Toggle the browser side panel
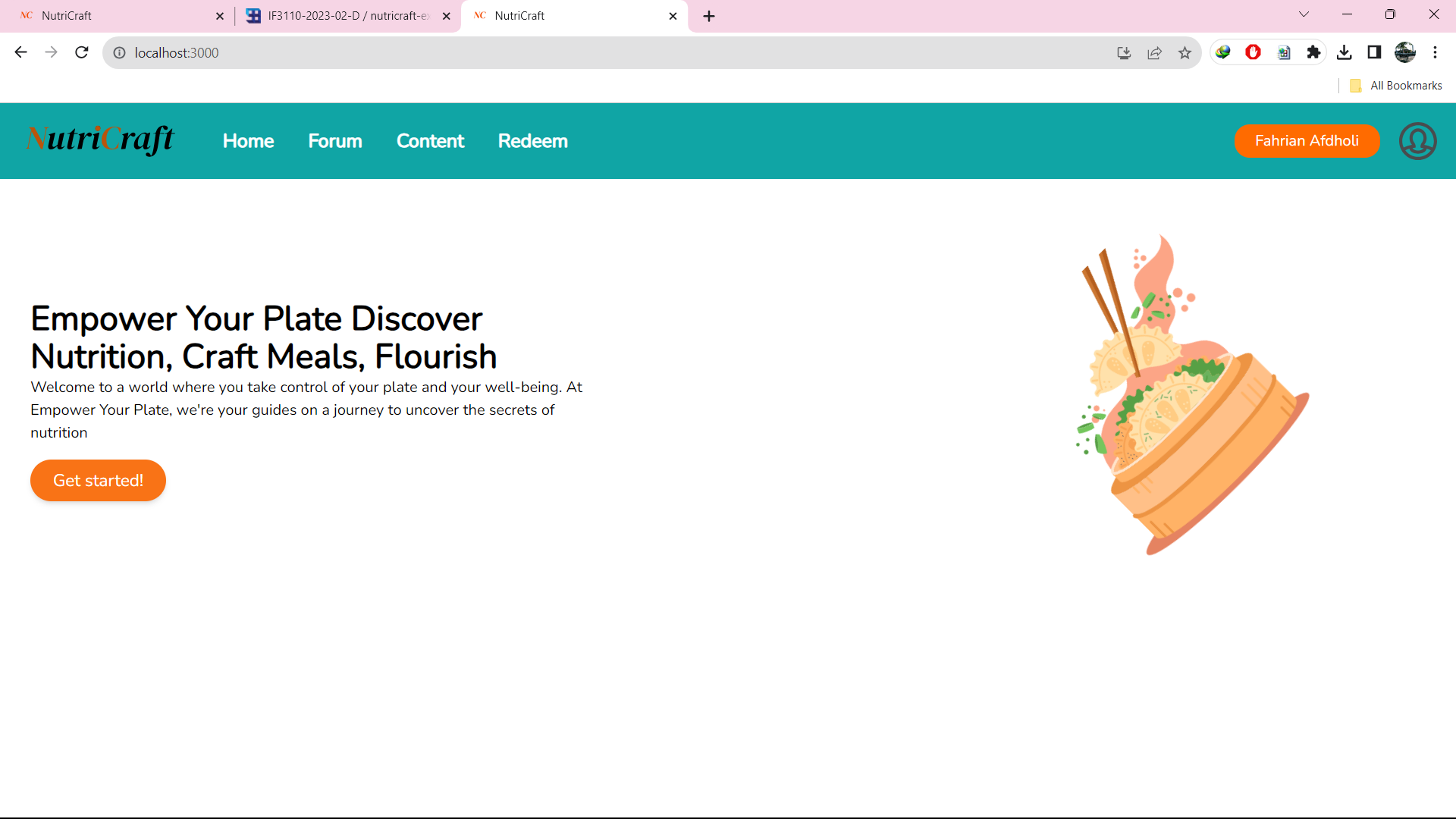Image resolution: width=1456 pixels, height=819 pixels. [x=1374, y=52]
